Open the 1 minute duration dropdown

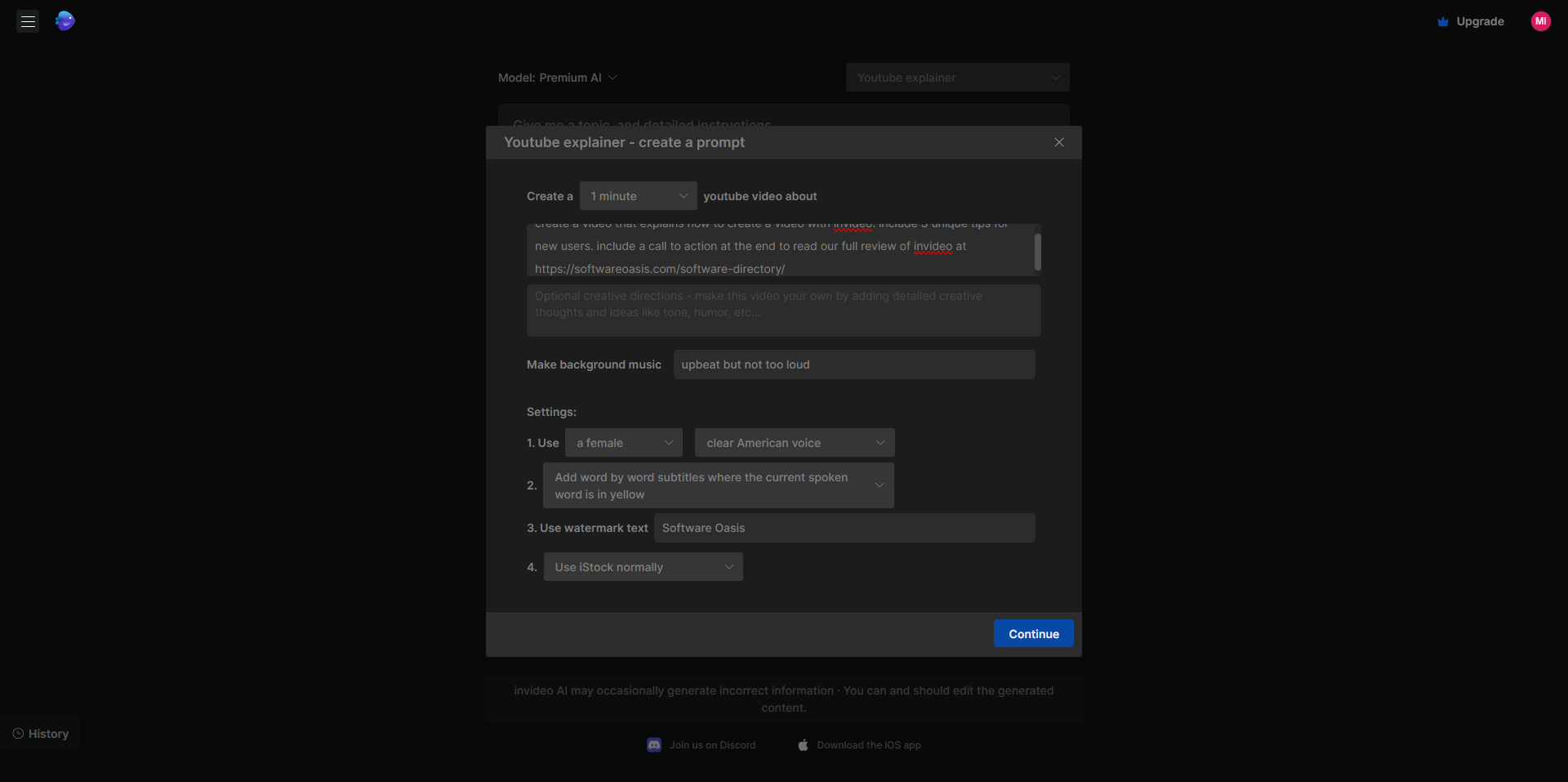point(638,196)
